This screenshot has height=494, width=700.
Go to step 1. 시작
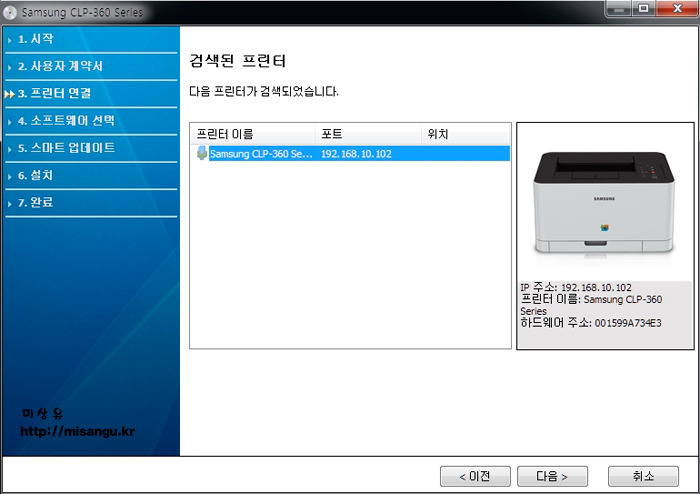pyautogui.click(x=36, y=39)
